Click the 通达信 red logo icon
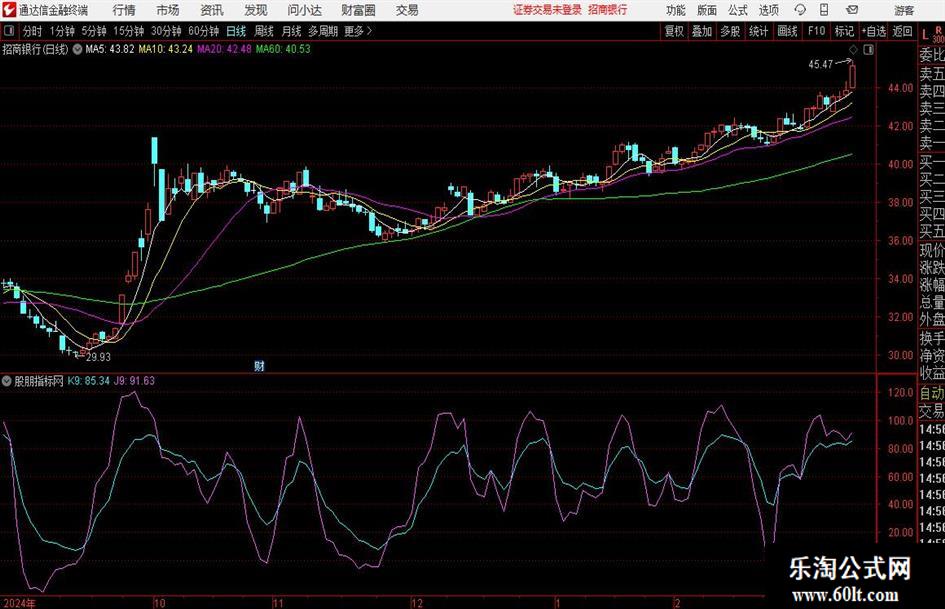 point(8,10)
